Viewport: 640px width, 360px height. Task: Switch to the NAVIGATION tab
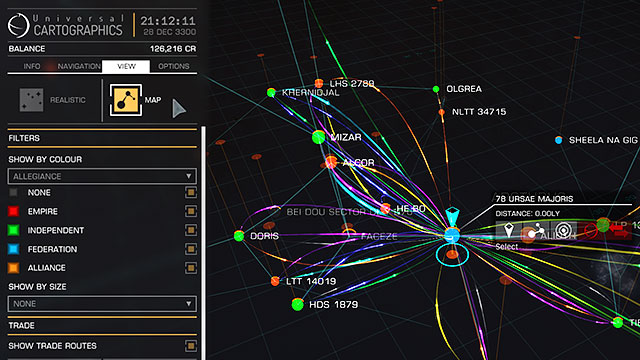point(79,66)
